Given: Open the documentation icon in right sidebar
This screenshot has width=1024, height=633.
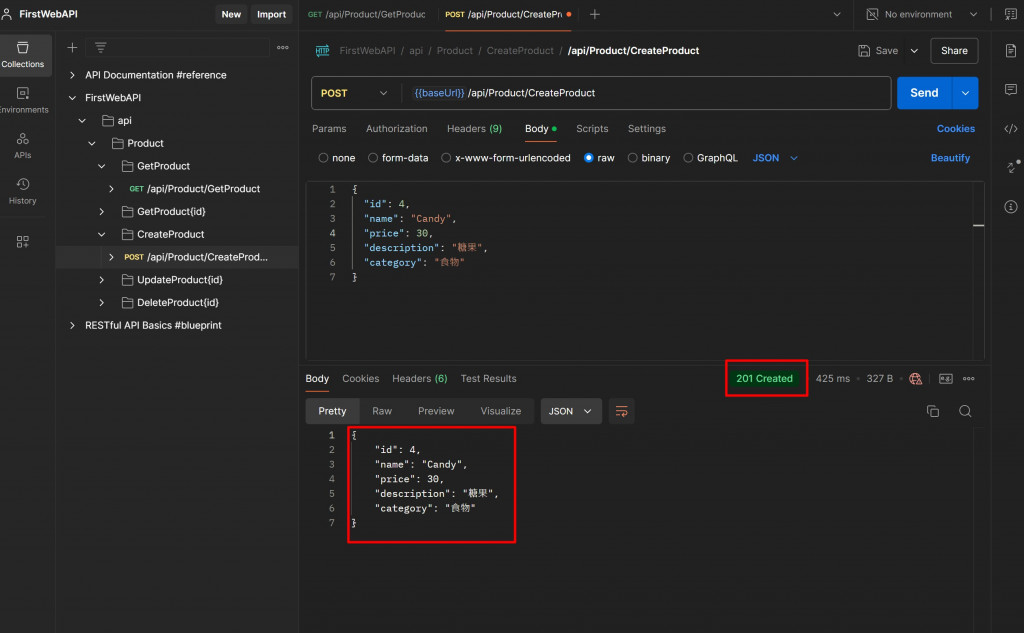Looking at the screenshot, I should 1011,51.
